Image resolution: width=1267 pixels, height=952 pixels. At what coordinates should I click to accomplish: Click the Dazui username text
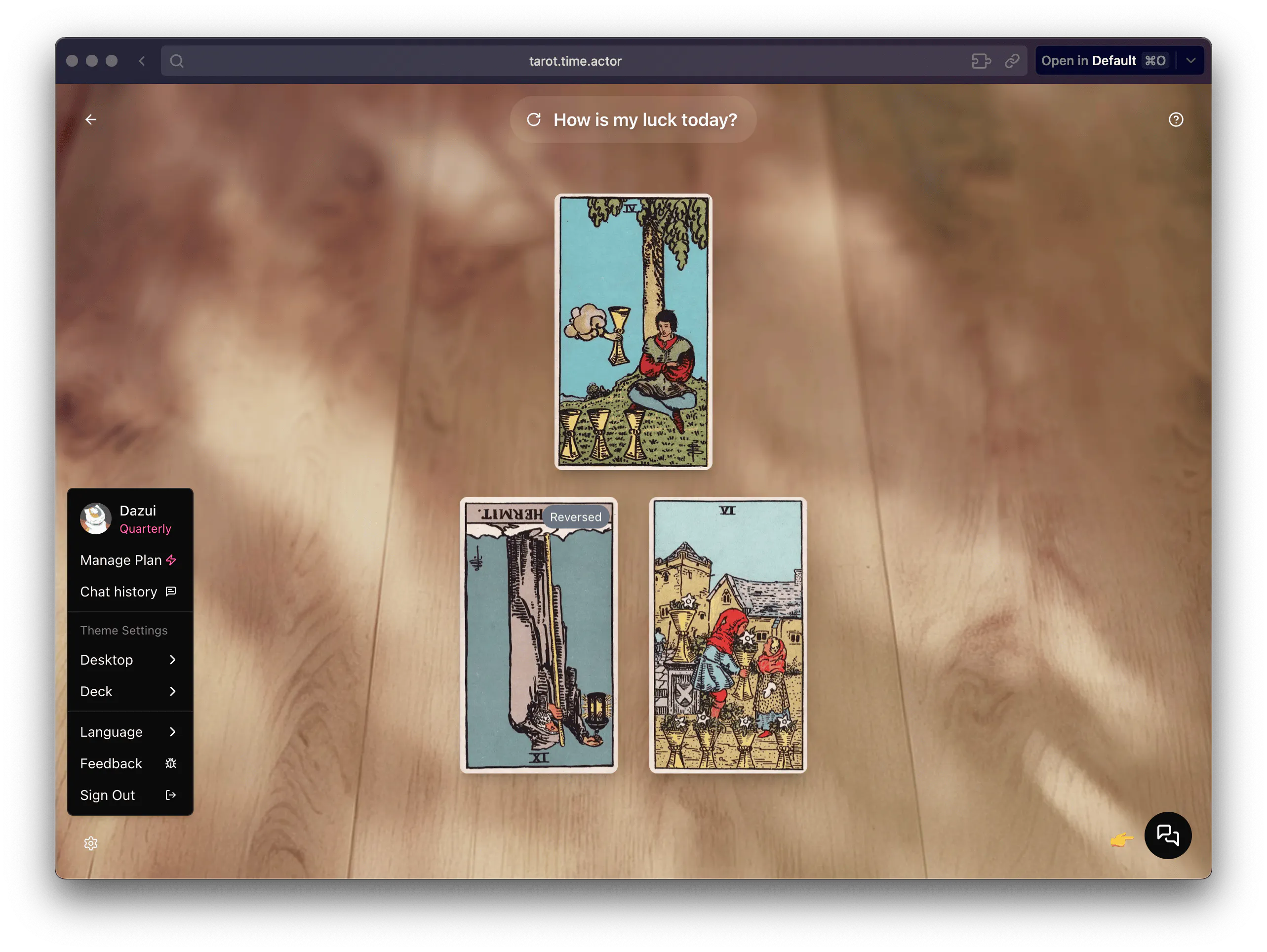point(137,511)
